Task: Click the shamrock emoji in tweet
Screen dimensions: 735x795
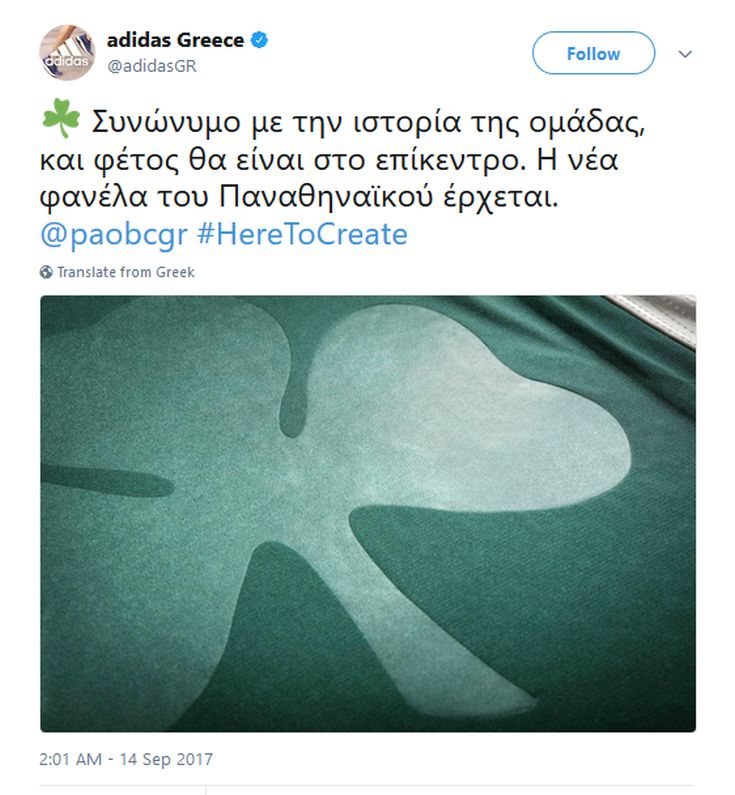Action: pyautogui.click(x=61, y=119)
